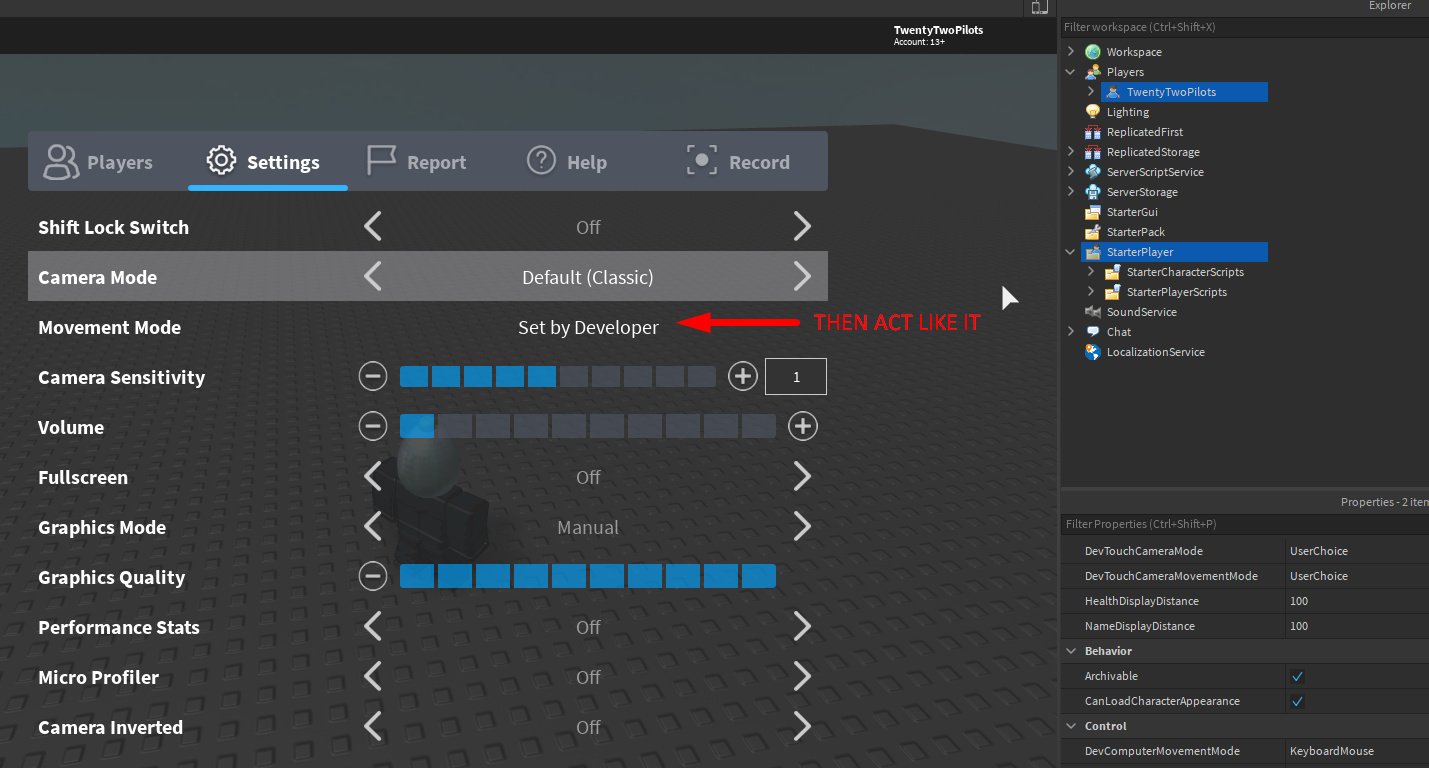1429x768 pixels.
Task: Click the Volume slider bar
Action: coord(588,427)
